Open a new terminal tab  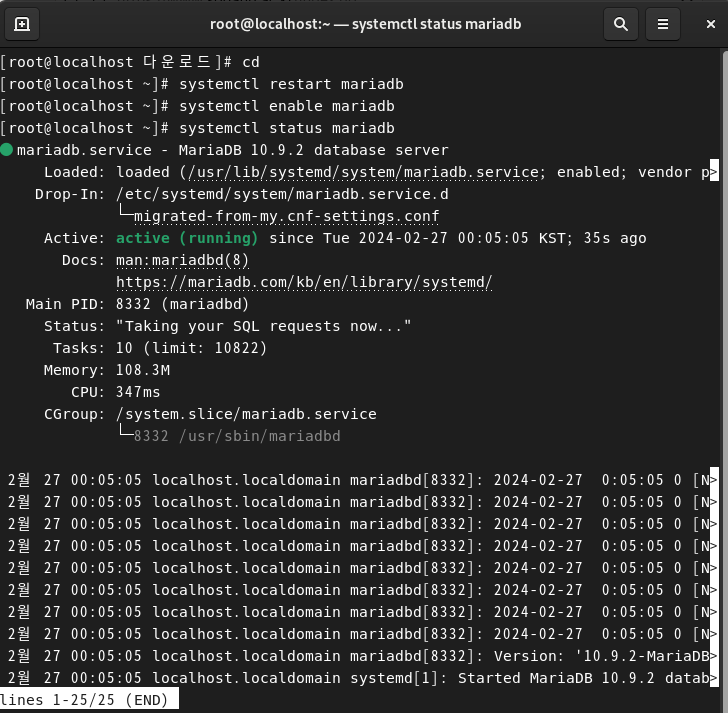coord(22,24)
